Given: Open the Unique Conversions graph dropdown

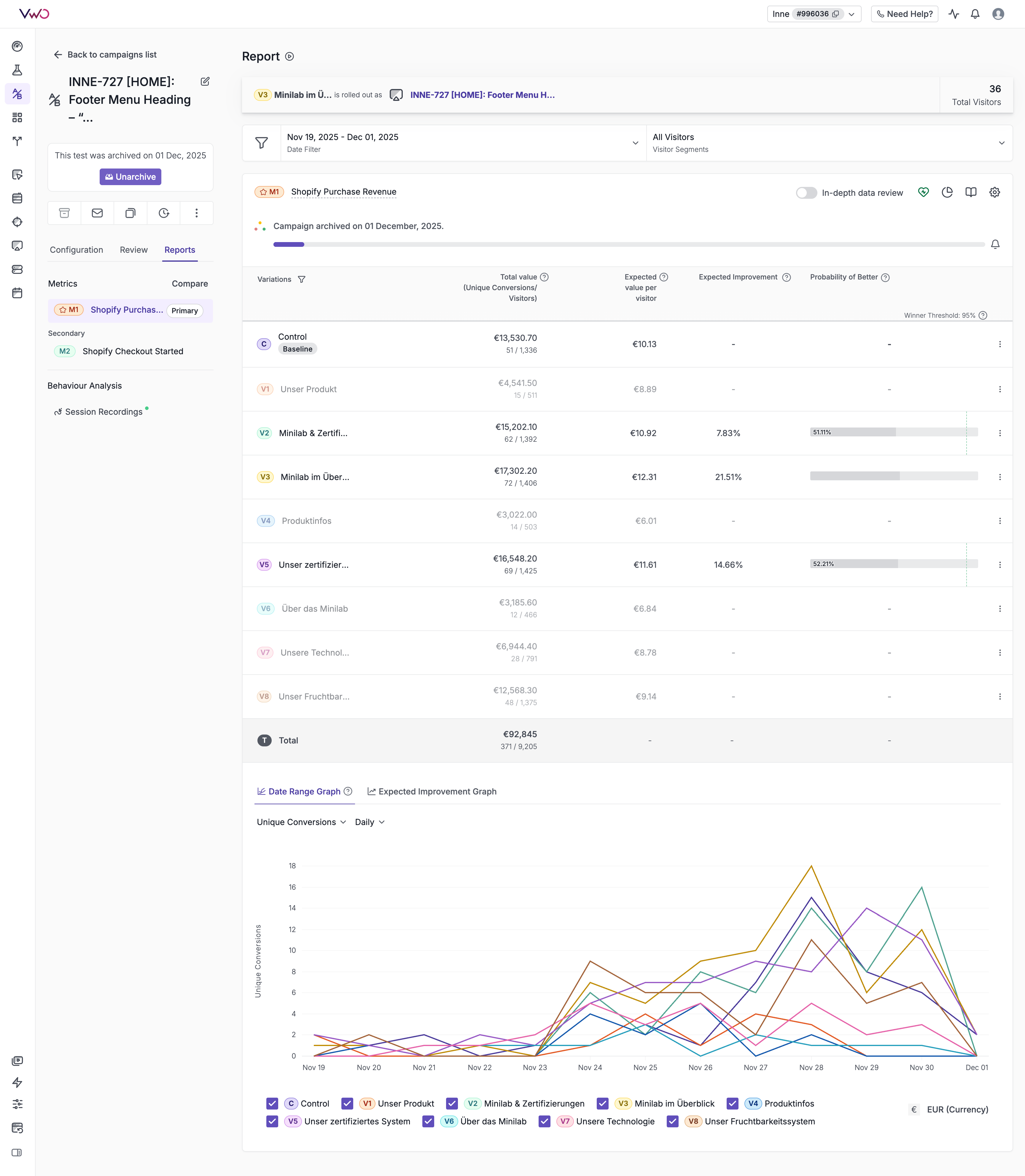Looking at the screenshot, I should (x=301, y=822).
